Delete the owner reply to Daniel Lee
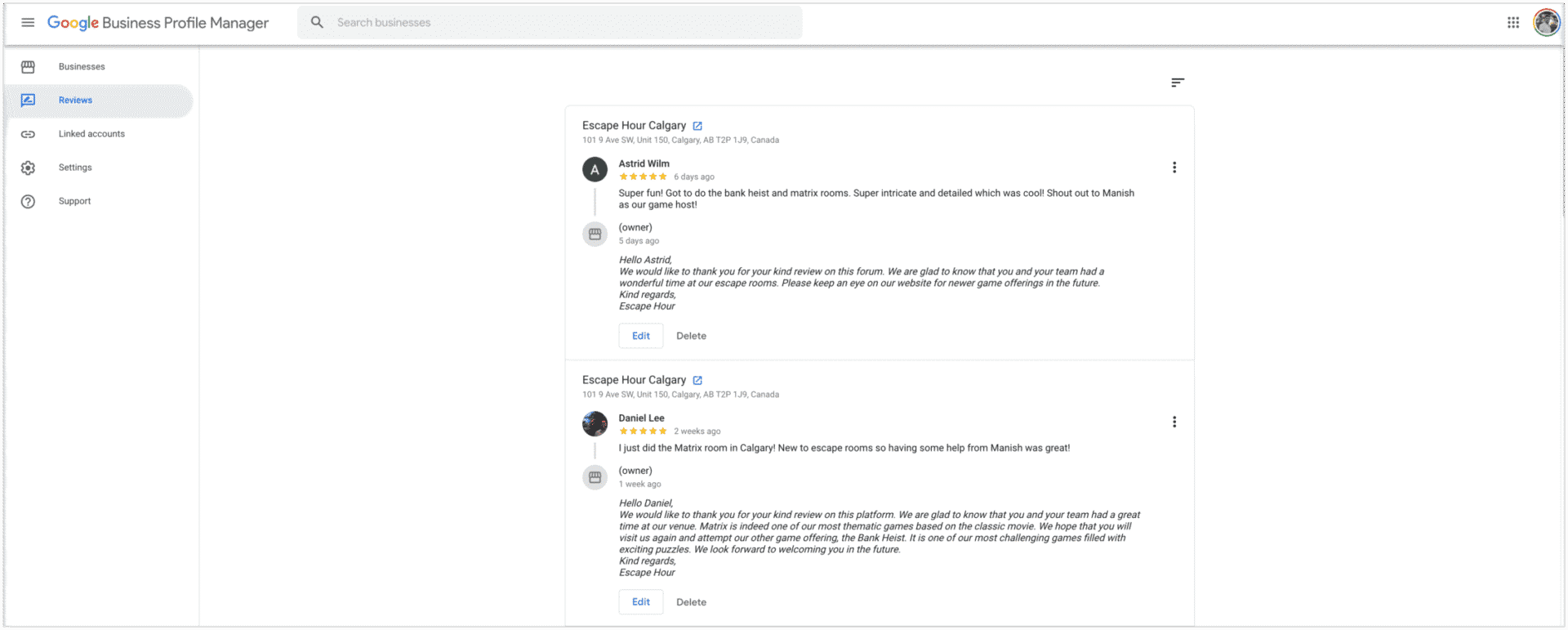The height and width of the screenshot is (630, 1568). 691,601
